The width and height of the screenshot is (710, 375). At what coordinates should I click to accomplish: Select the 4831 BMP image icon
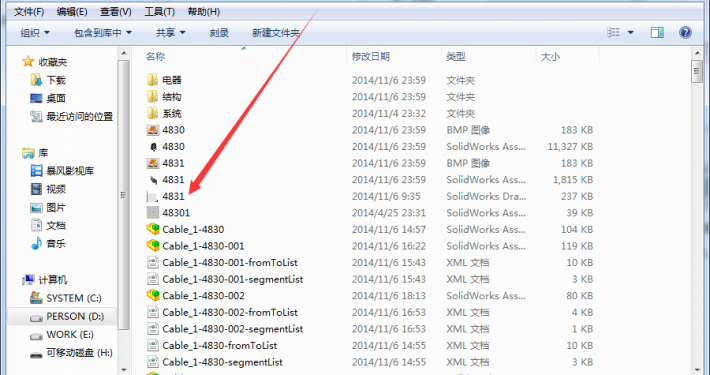click(x=153, y=163)
